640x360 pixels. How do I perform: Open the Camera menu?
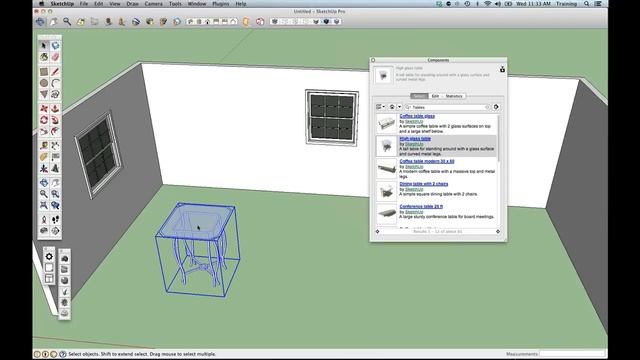pos(153,4)
